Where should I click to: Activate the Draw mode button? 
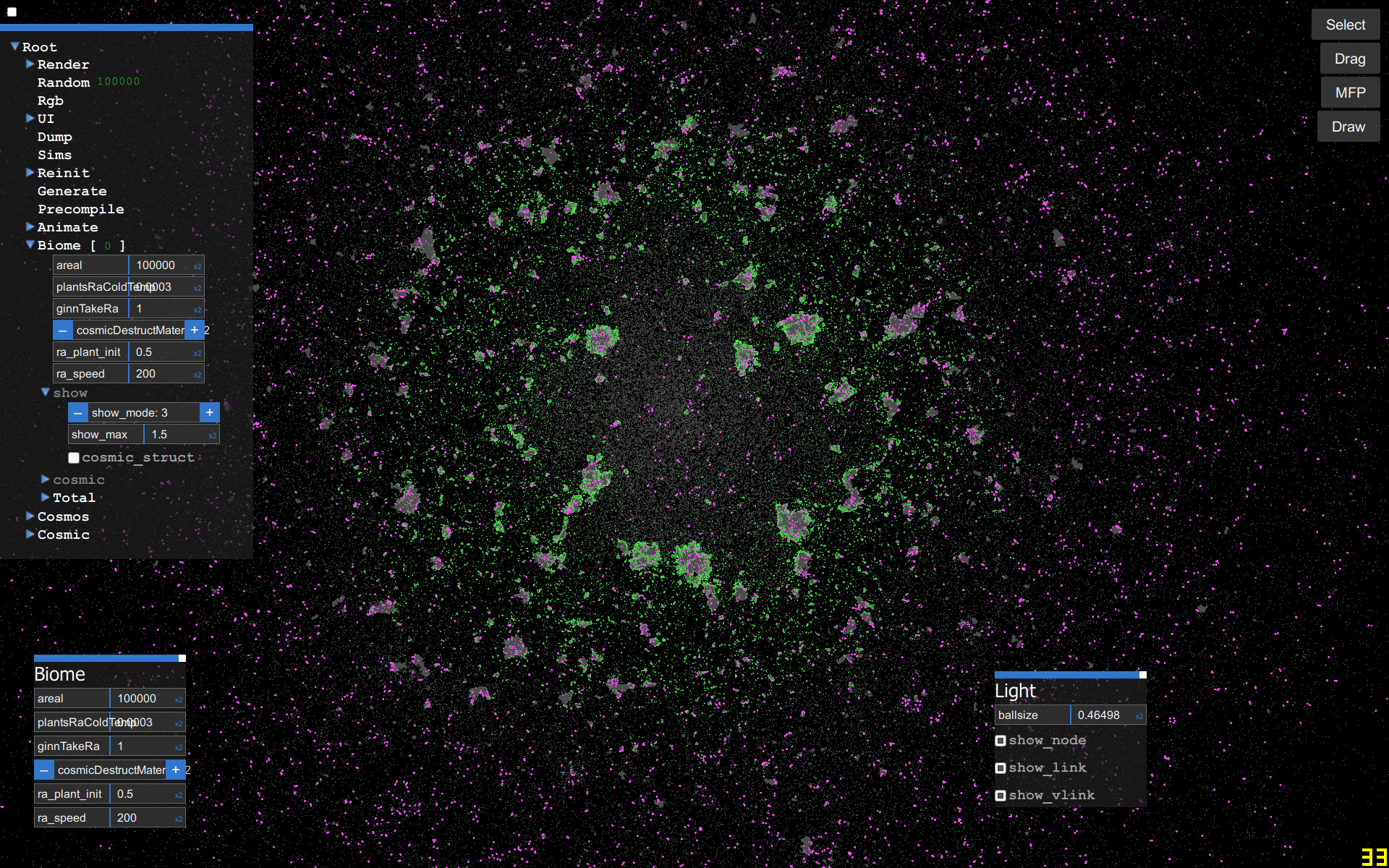tap(1348, 127)
